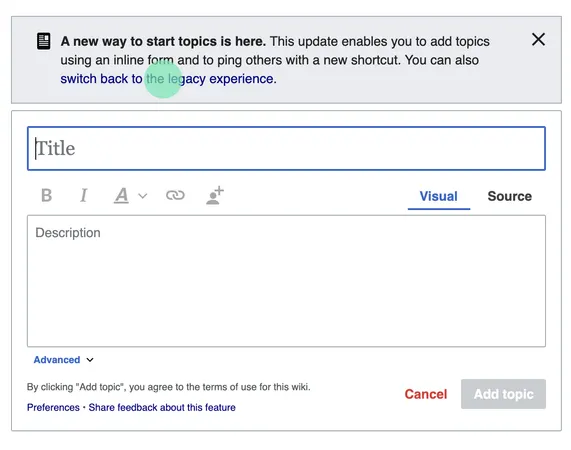This screenshot has height=450, width=571.
Task: Open Share feedback about this feature link
Action: [162, 407]
